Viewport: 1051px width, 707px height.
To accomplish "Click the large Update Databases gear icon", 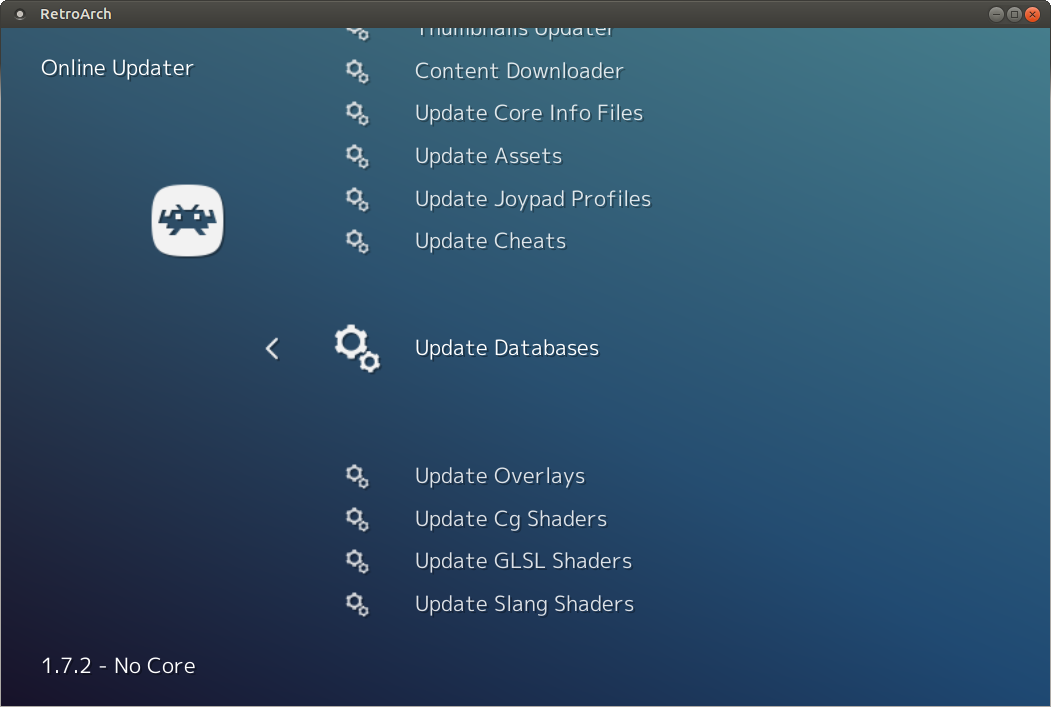I will [357, 348].
